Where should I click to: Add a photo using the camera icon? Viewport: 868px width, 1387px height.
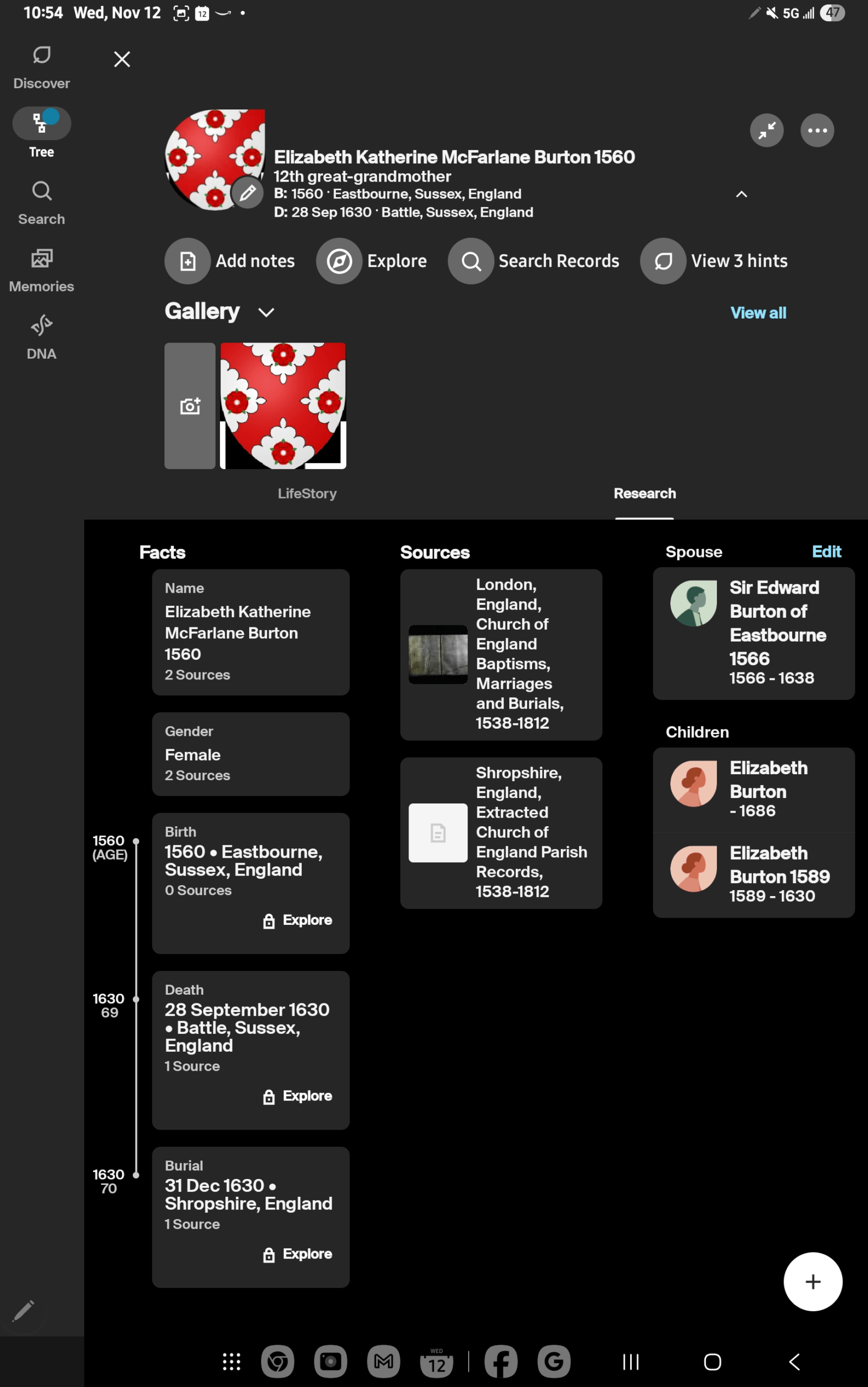[x=190, y=406]
